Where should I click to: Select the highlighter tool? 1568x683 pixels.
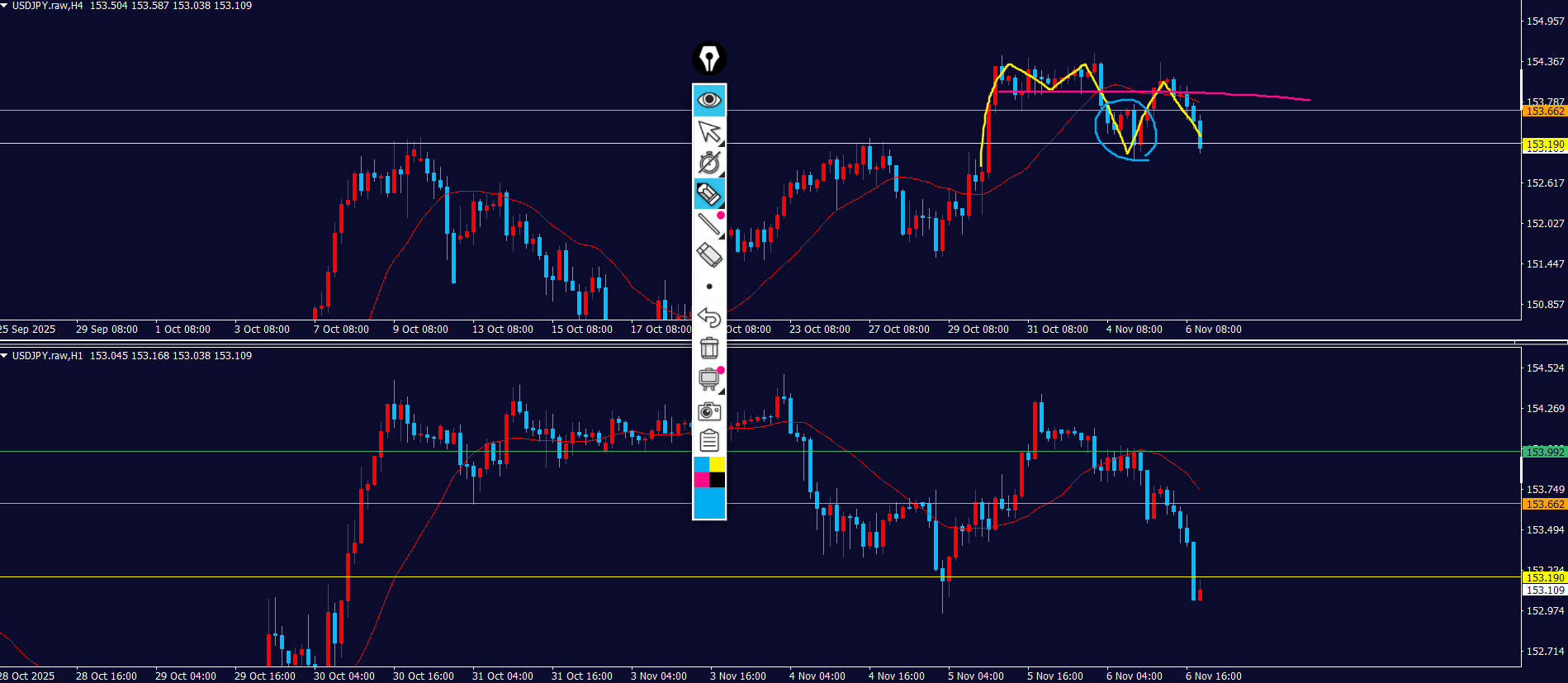pyautogui.click(x=709, y=193)
